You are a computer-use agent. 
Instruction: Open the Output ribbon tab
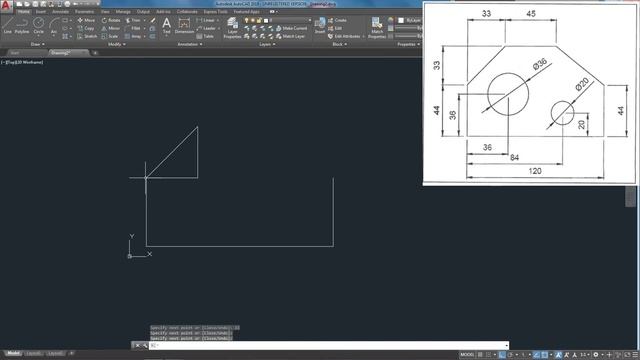click(x=143, y=12)
